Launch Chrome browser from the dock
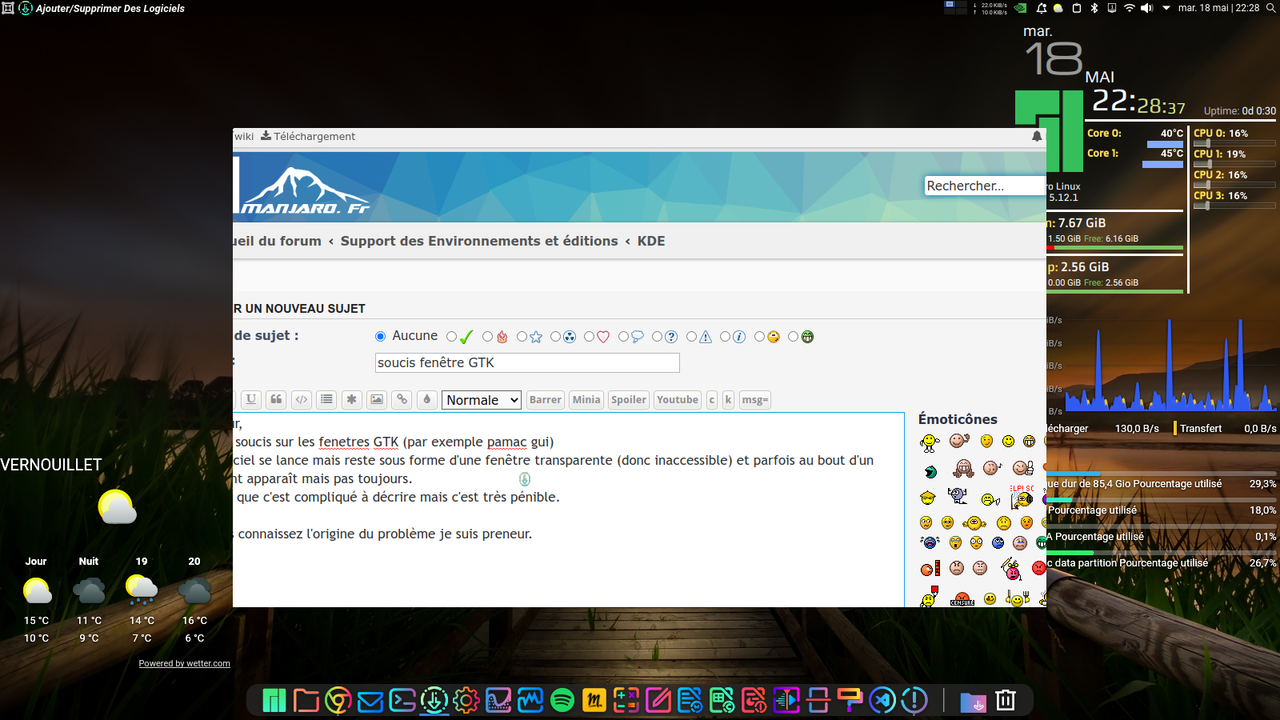The height and width of the screenshot is (720, 1280). pos(338,700)
